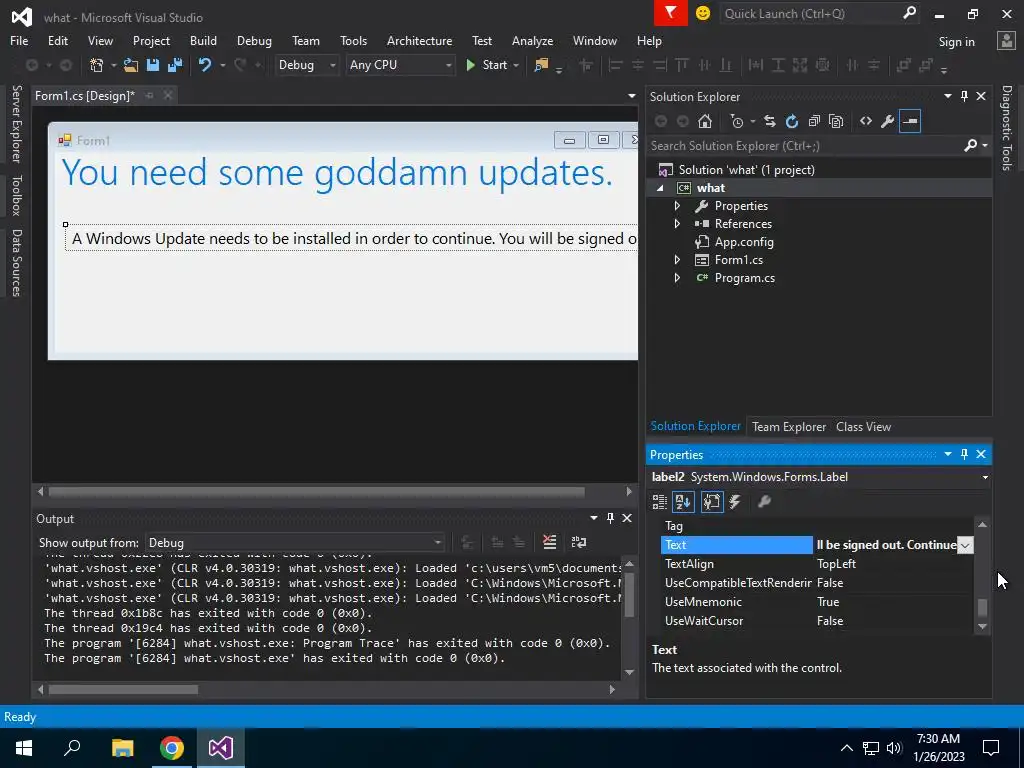Open the Architecture menu
The image size is (1024, 768).
(x=419, y=40)
